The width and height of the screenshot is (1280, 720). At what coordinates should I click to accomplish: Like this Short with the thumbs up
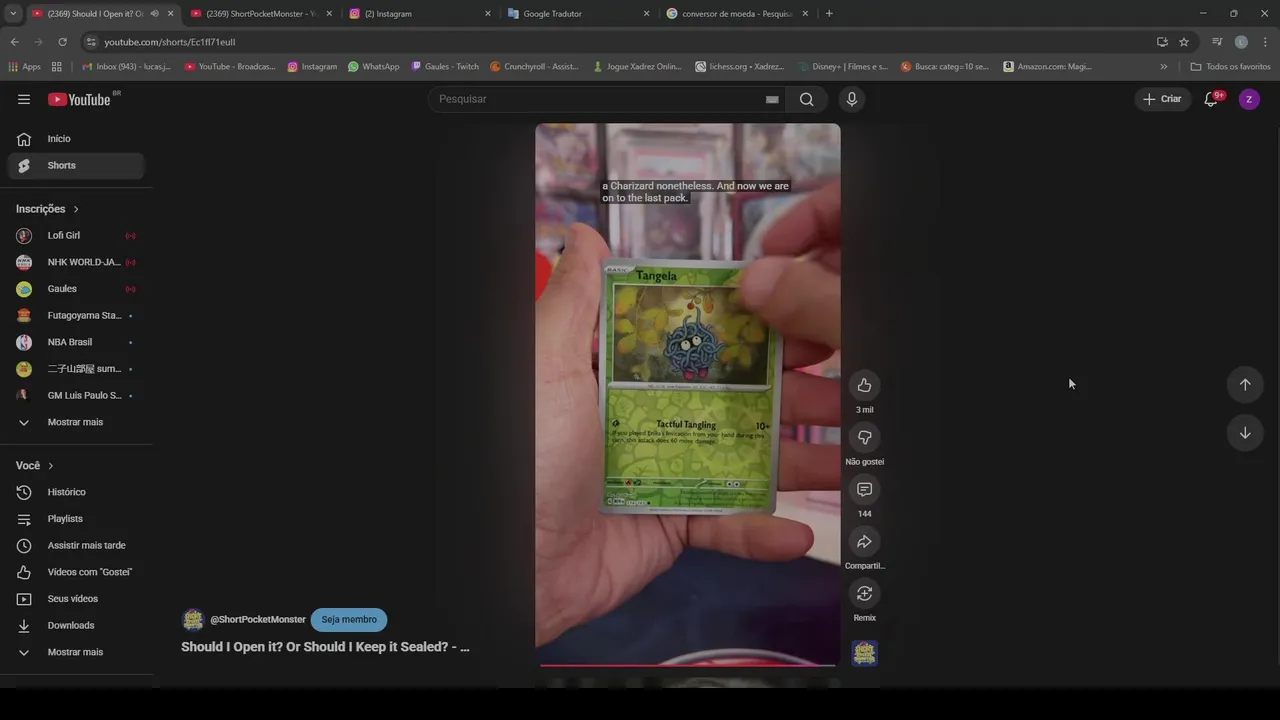coord(864,386)
